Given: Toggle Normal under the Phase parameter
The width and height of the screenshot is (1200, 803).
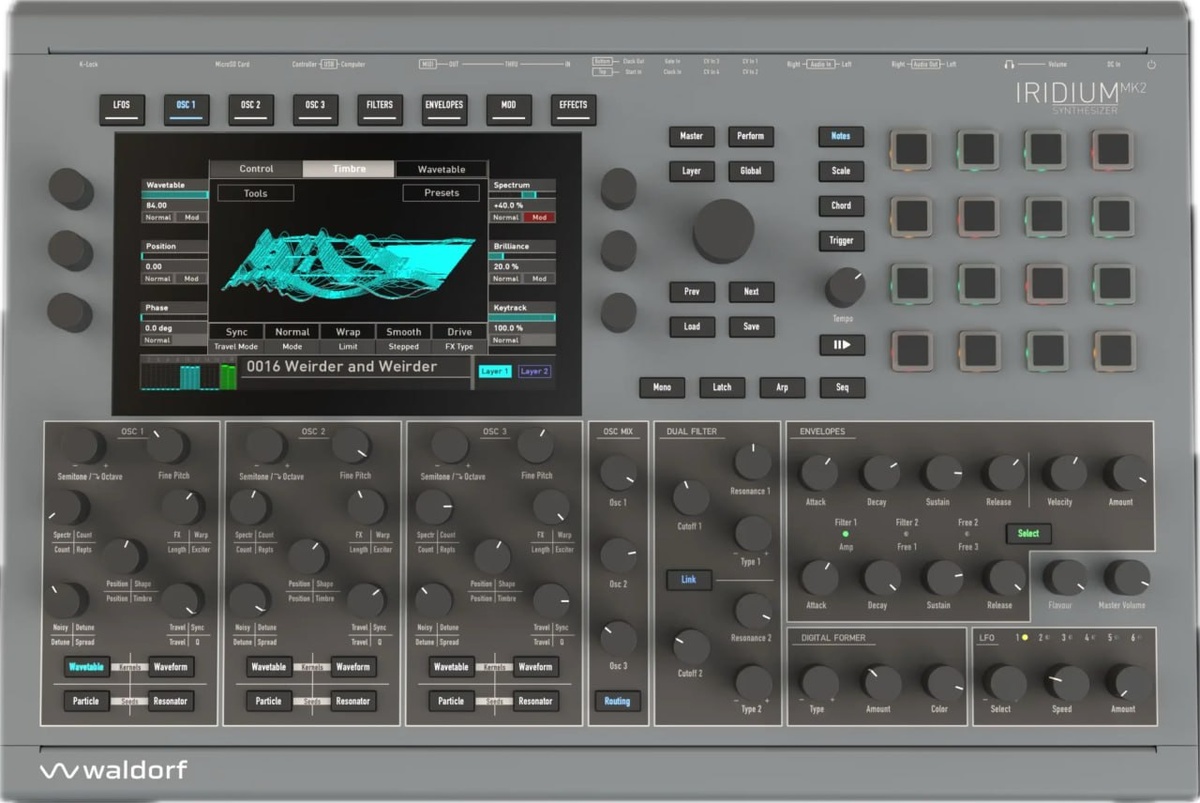Looking at the screenshot, I should tap(158, 340).
